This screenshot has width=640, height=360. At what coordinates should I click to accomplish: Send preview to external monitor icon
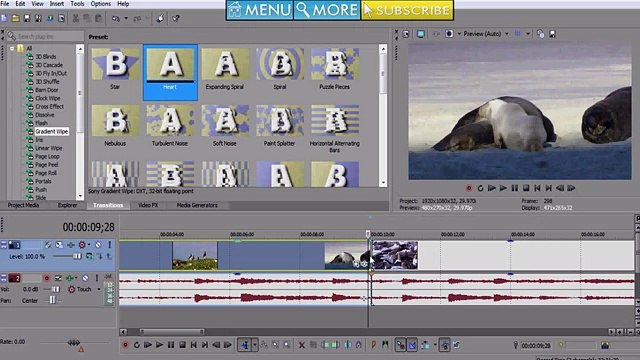coord(420,34)
